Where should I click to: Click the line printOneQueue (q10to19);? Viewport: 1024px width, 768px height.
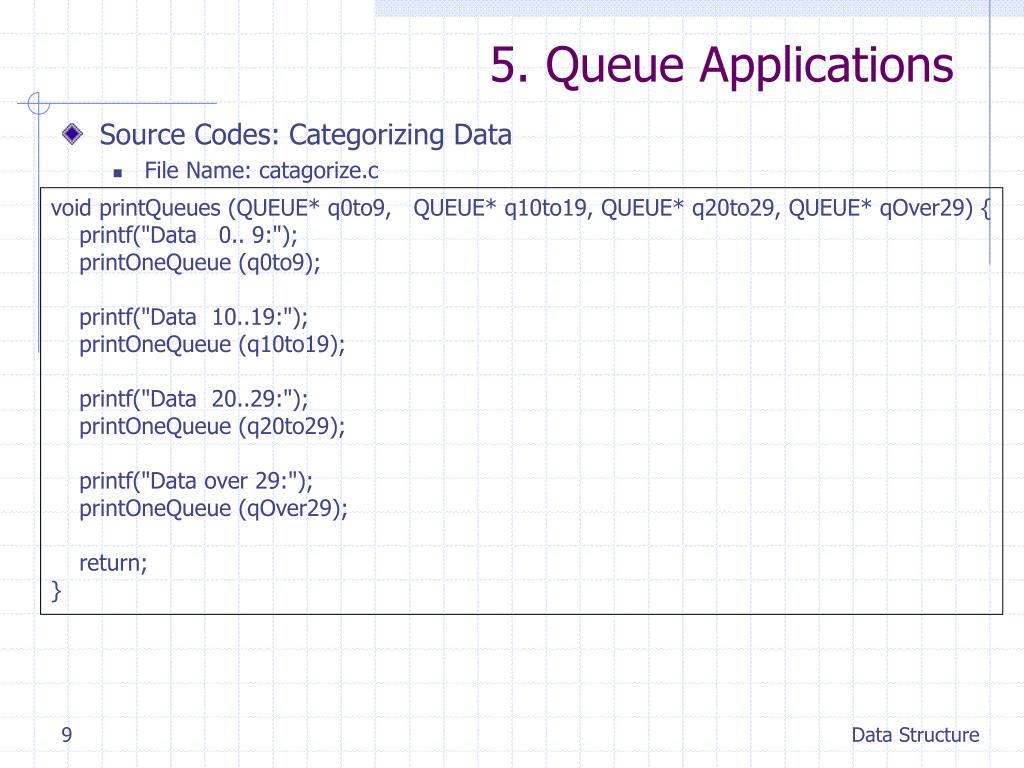coord(212,345)
